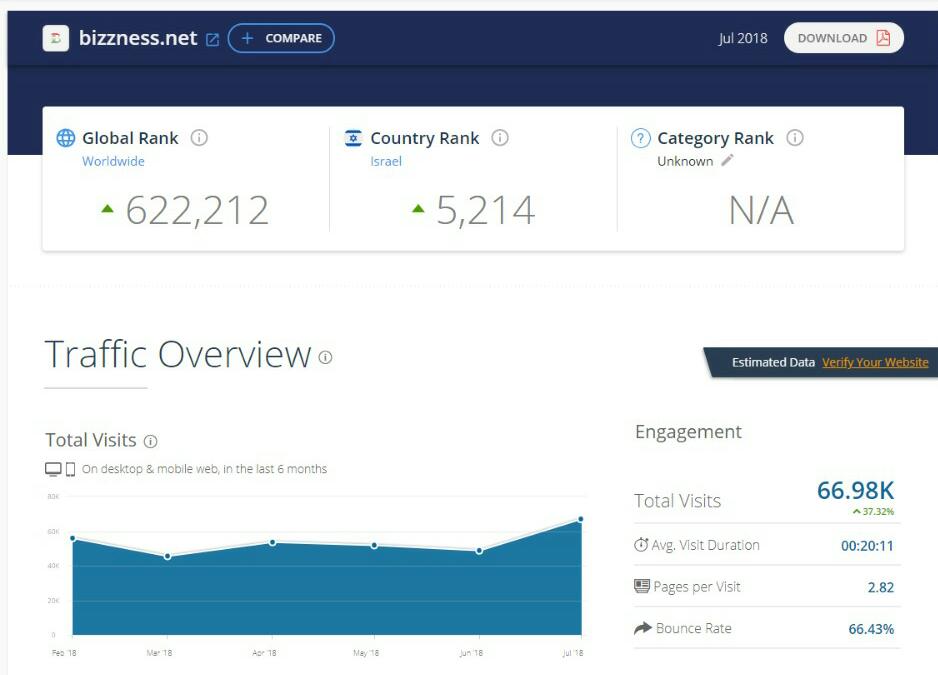This screenshot has height=675, width=938.
Task: Click the Country Rank info icon
Action: 500,138
